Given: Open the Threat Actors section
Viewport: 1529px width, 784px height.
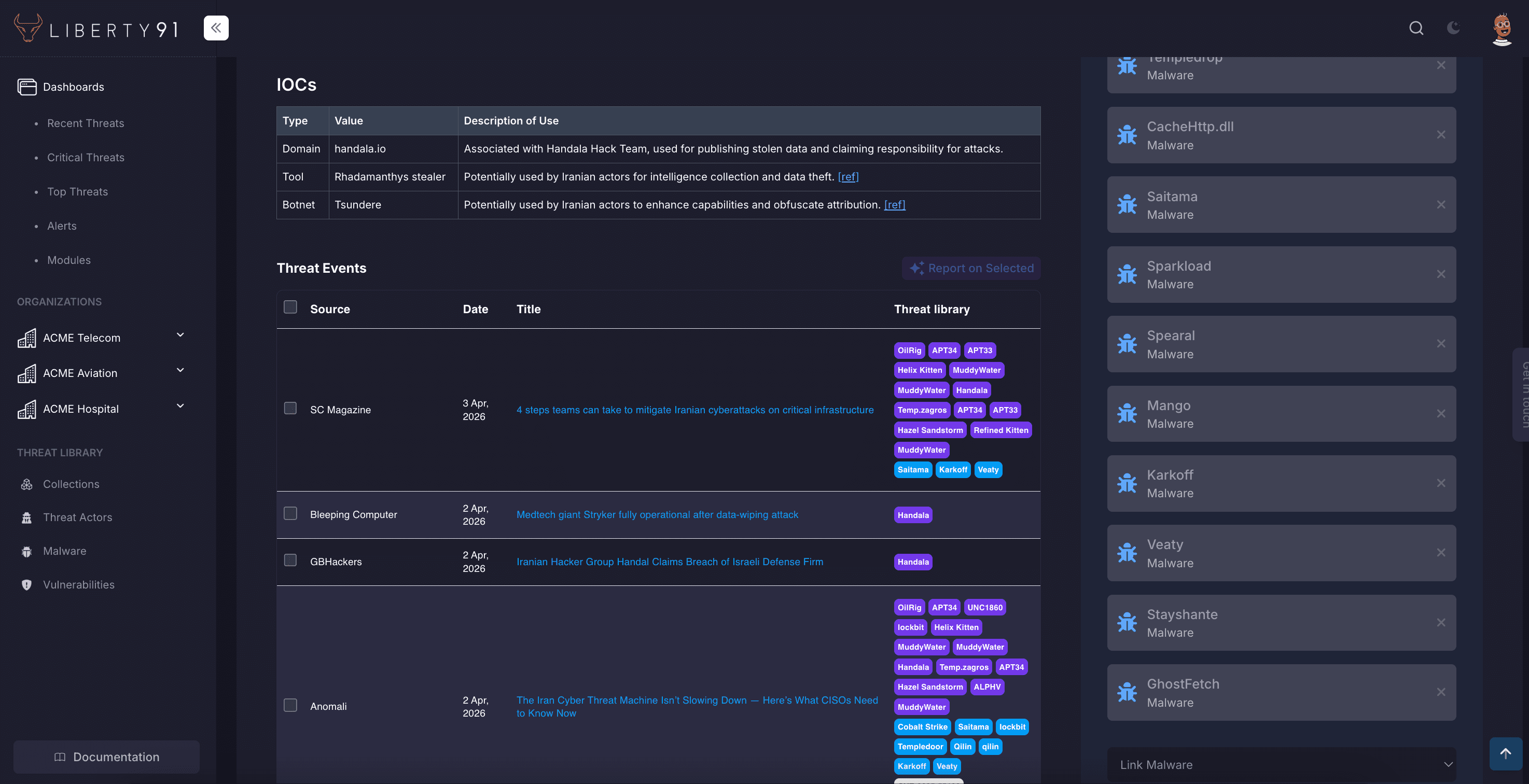Looking at the screenshot, I should click(x=77, y=517).
